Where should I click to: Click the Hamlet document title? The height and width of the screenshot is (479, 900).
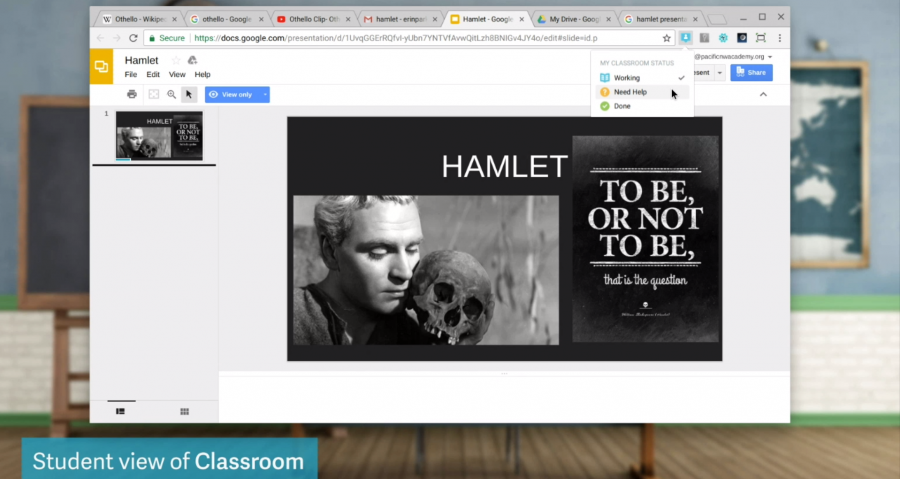141,60
